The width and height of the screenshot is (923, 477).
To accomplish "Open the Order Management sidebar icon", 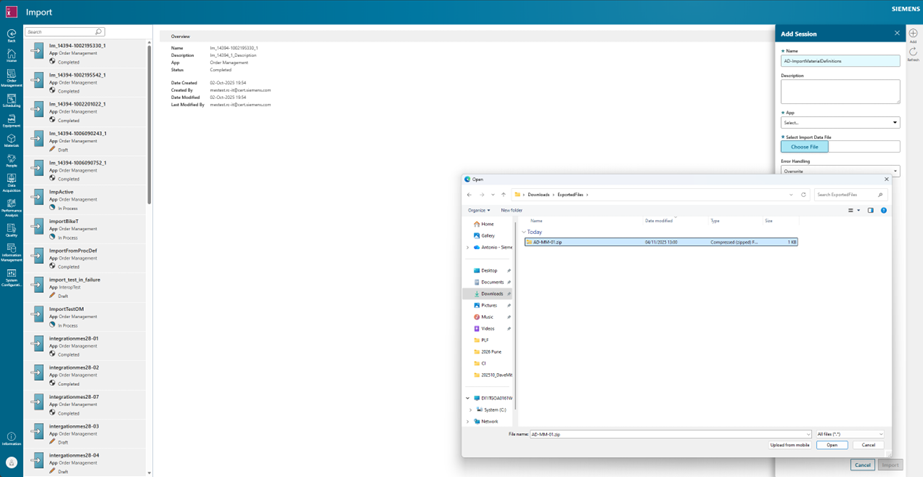I will click(x=11, y=77).
